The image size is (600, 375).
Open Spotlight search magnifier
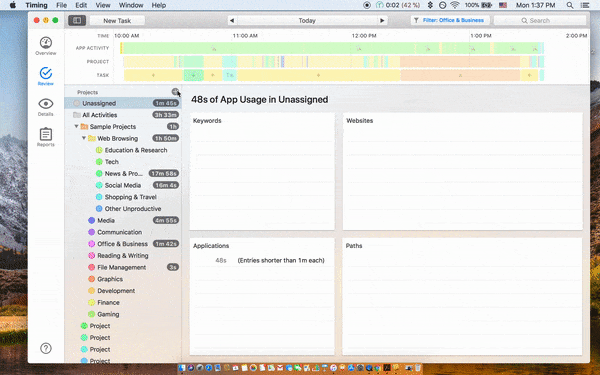coord(570,5)
